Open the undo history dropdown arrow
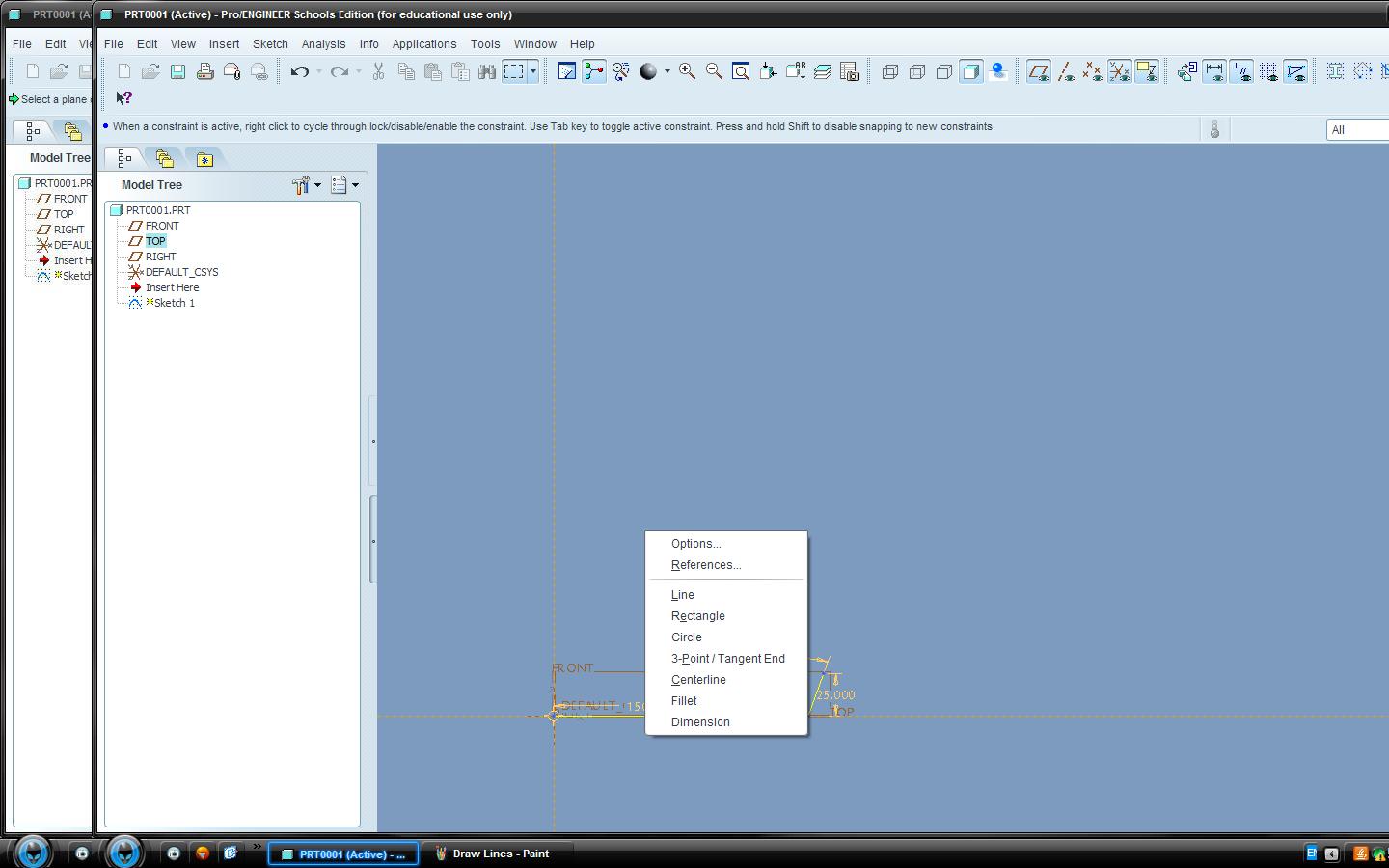The image size is (1389, 868). [x=319, y=71]
